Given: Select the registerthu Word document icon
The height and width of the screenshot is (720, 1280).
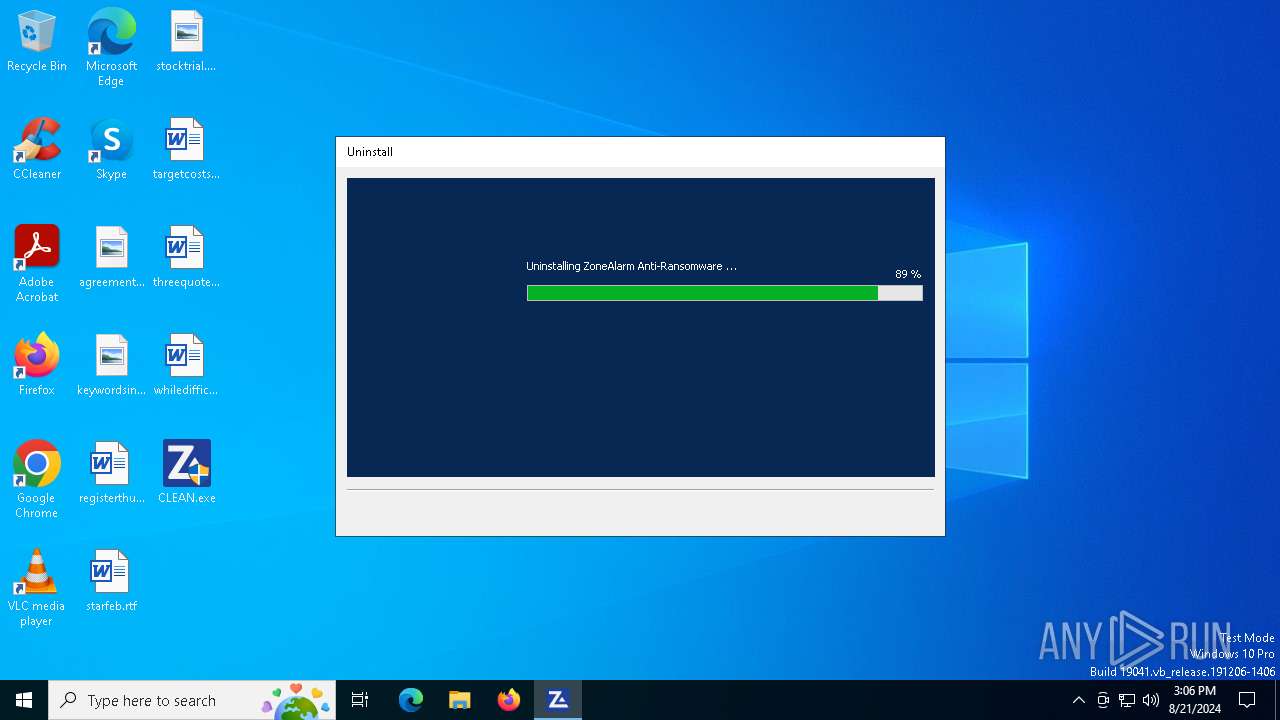Looking at the screenshot, I should tap(111, 474).
